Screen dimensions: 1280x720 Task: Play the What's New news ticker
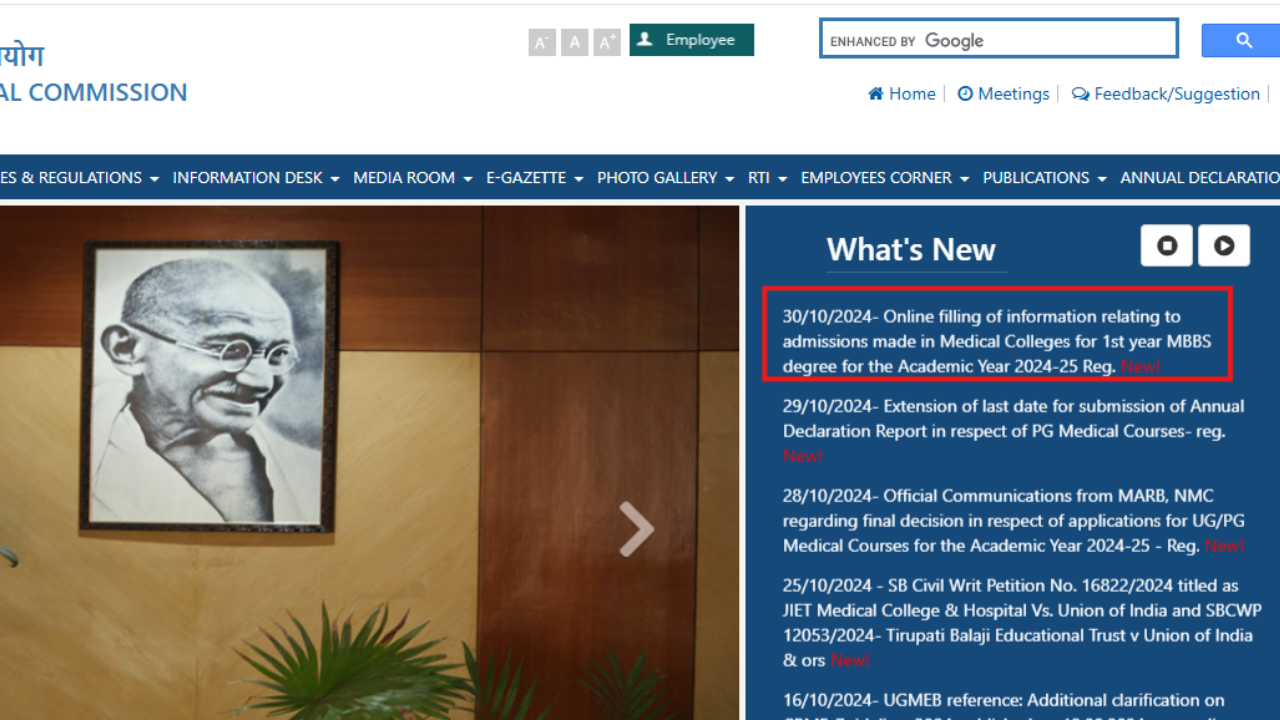(1223, 246)
